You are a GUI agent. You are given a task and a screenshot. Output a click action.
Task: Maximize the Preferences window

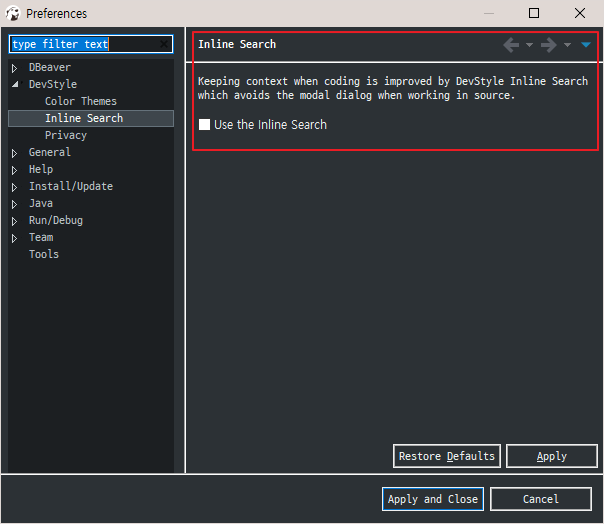point(534,13)
